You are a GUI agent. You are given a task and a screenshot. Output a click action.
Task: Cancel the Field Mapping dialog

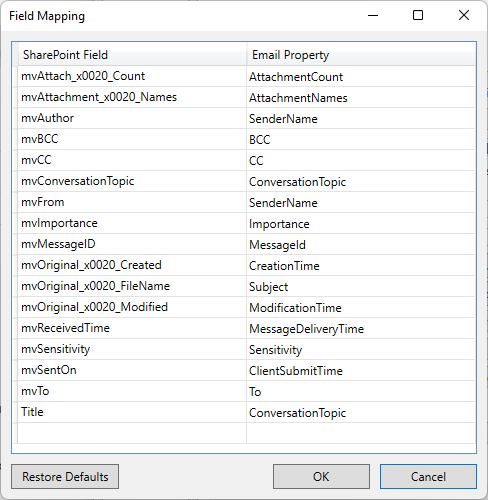pos(428,476)
